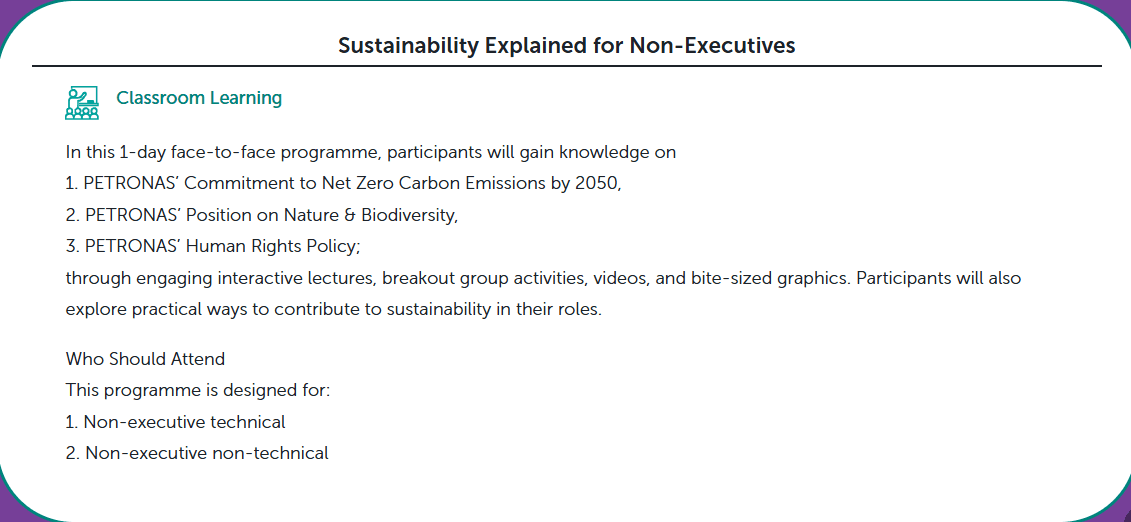
Task: Click the text 'This programme is designed for:'
Action: tap(198, 390)
